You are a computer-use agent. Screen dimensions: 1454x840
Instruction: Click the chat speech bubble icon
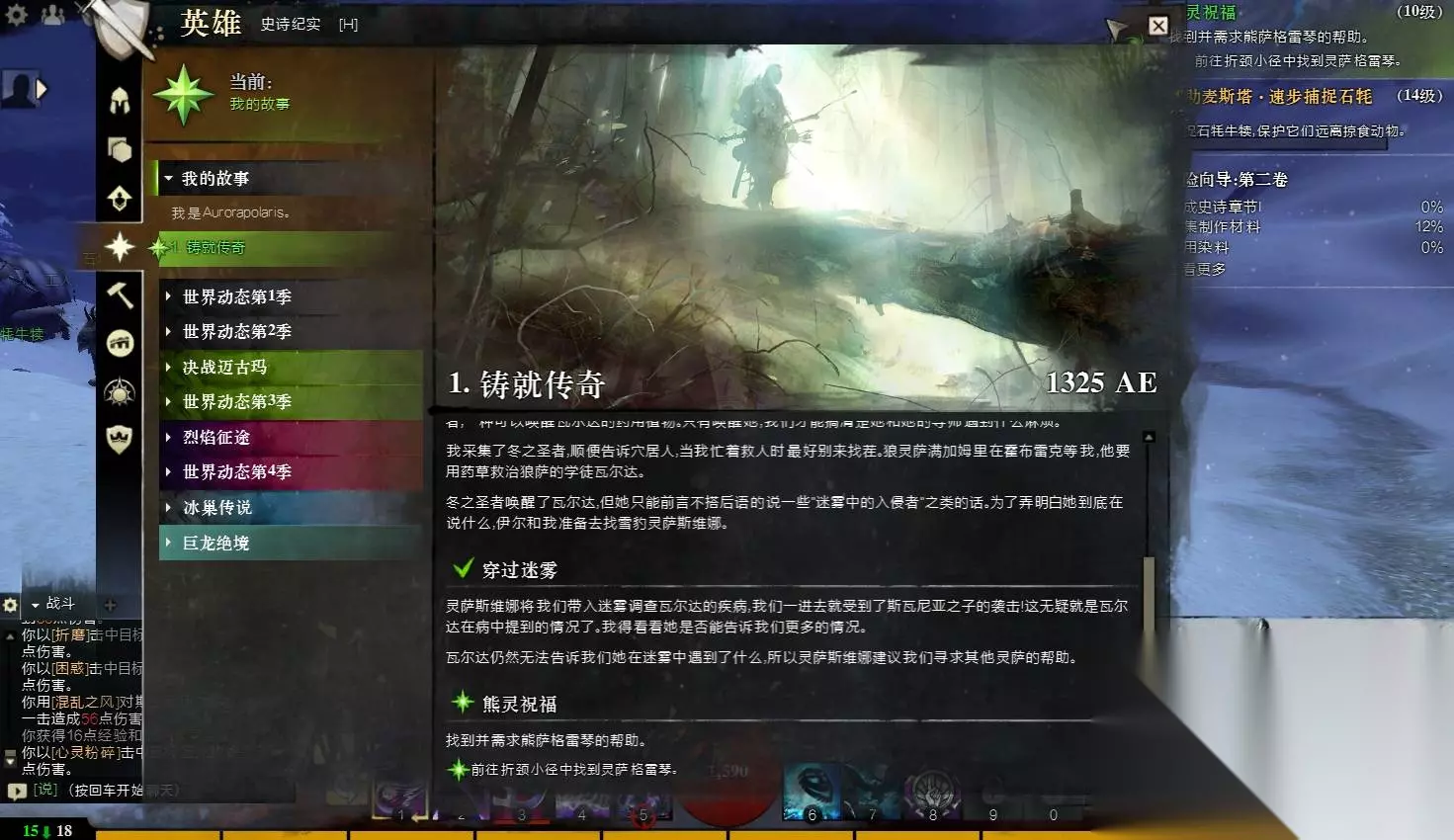point(17,791)
